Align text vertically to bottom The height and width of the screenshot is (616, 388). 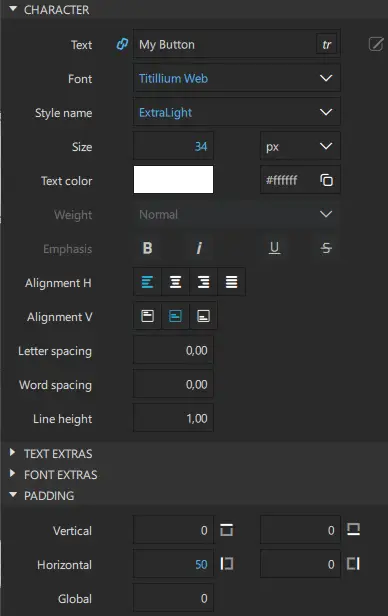coord(203,316)
